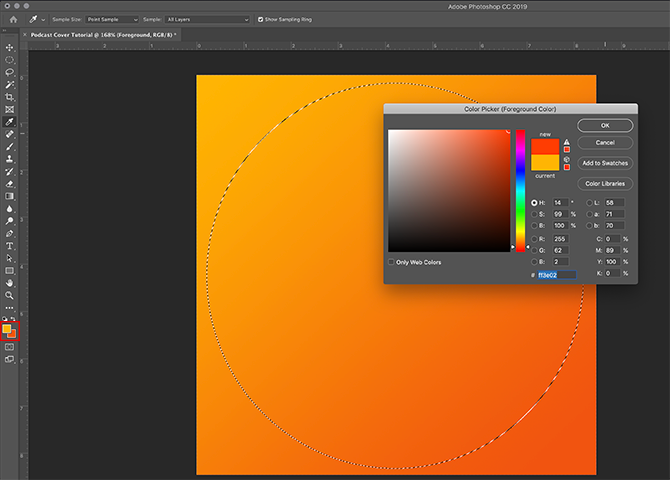Select the S (saturation) radio button
This screenshot has height=480, width=670.
click(x=534, y=214)
